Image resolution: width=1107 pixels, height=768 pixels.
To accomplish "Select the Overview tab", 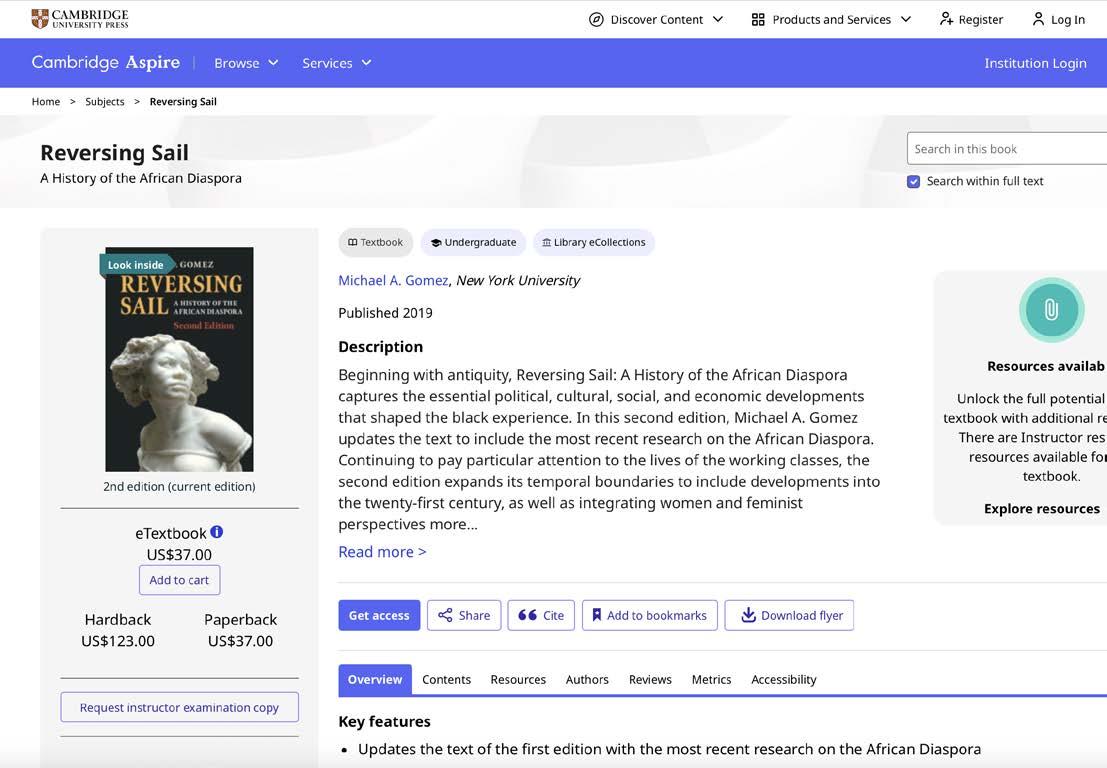I will point(375,680).
